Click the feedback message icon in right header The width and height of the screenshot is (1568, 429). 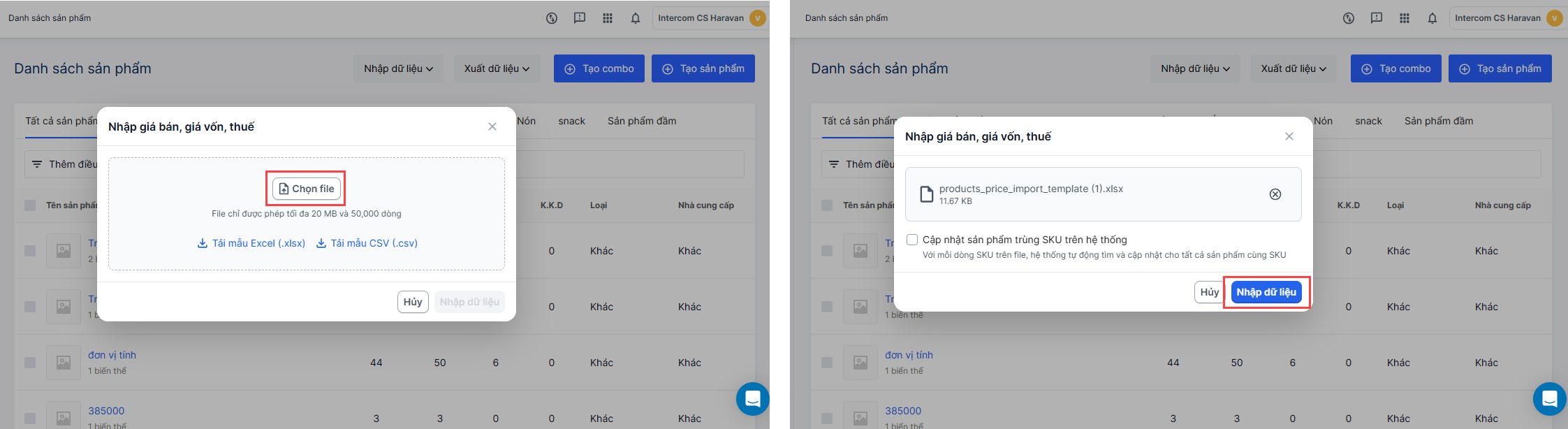point(1376,18)
